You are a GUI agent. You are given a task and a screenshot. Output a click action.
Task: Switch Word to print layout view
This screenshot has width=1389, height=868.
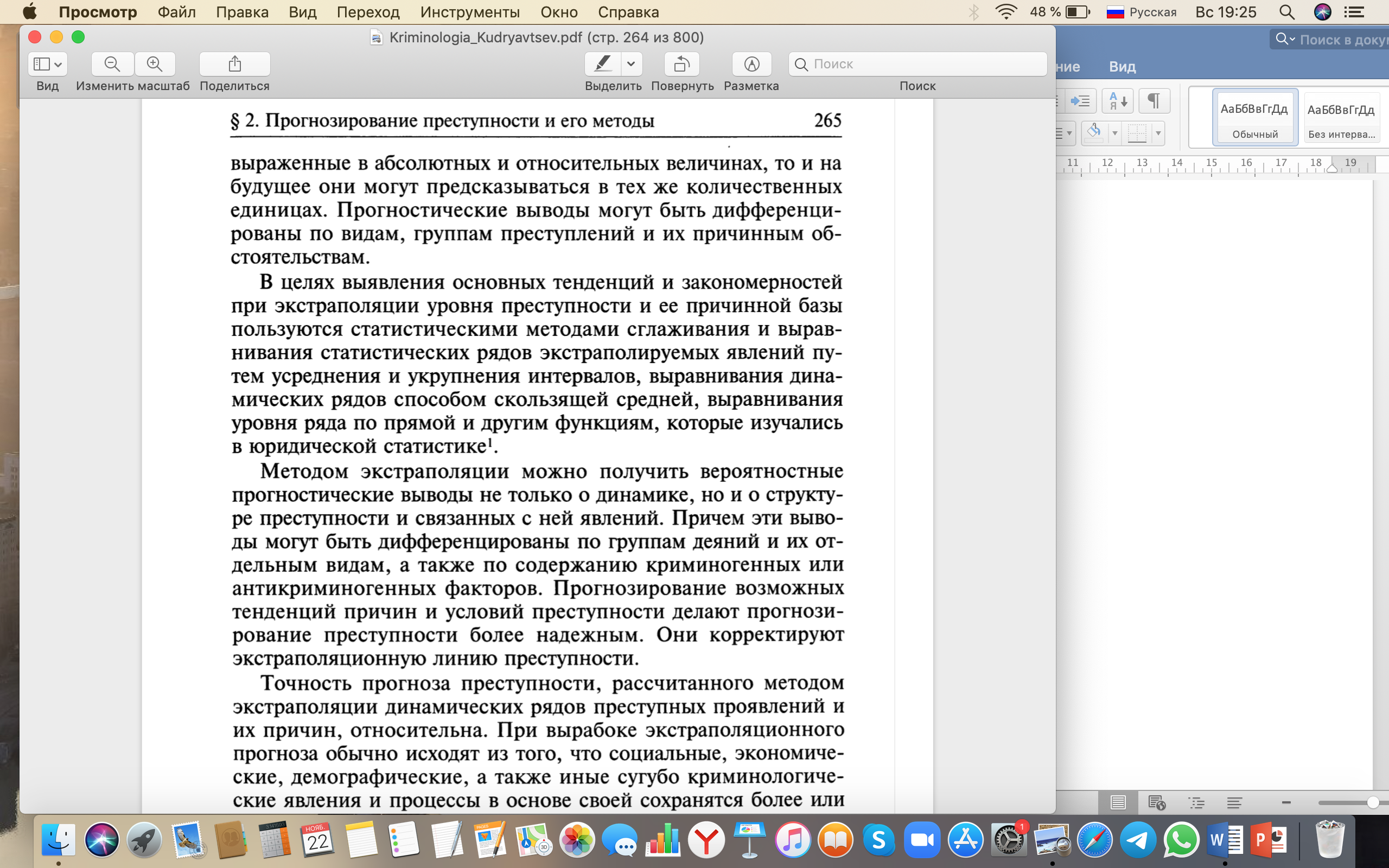1118,802
